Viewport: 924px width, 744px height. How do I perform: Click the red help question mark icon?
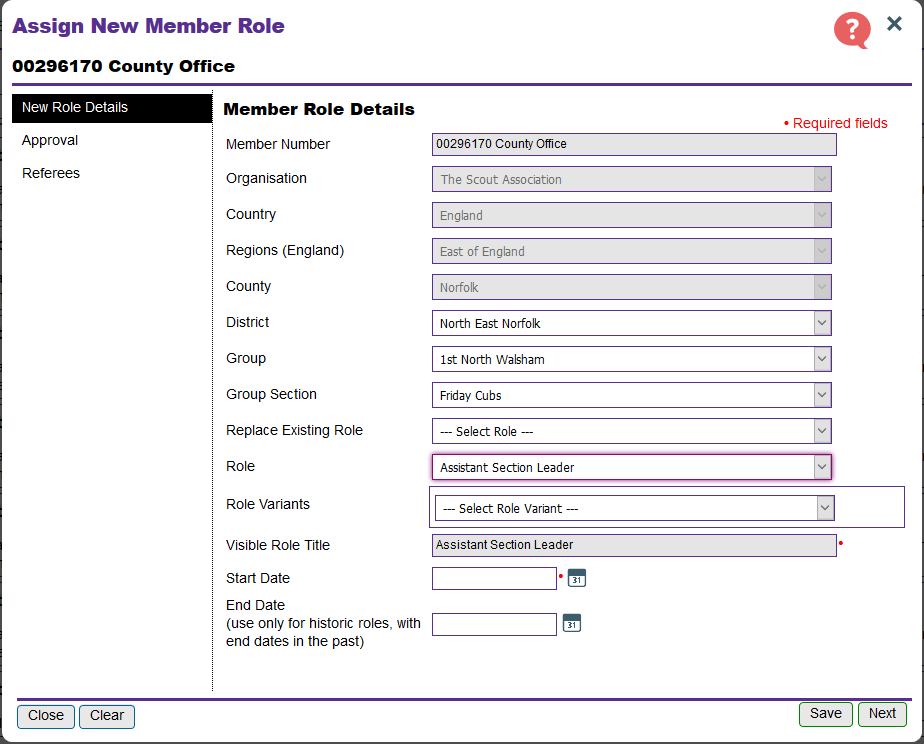(852, 29)
